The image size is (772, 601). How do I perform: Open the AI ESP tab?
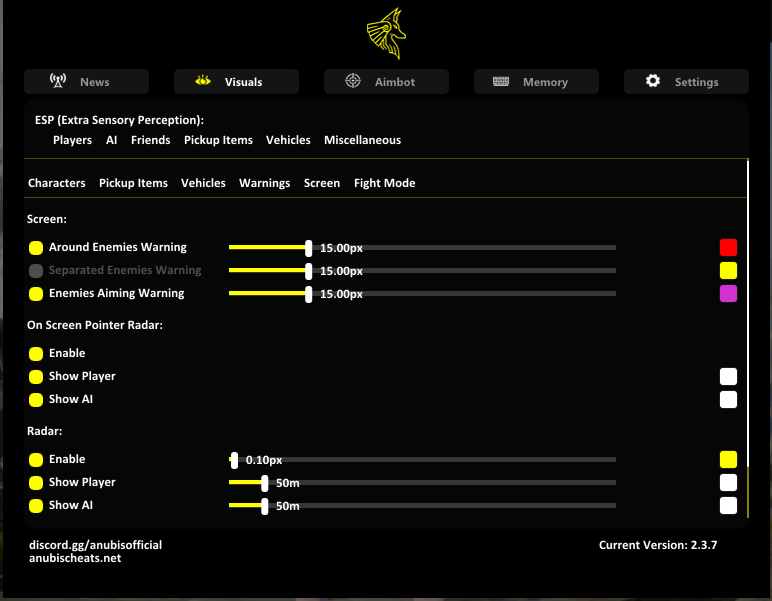pos(112,140)
